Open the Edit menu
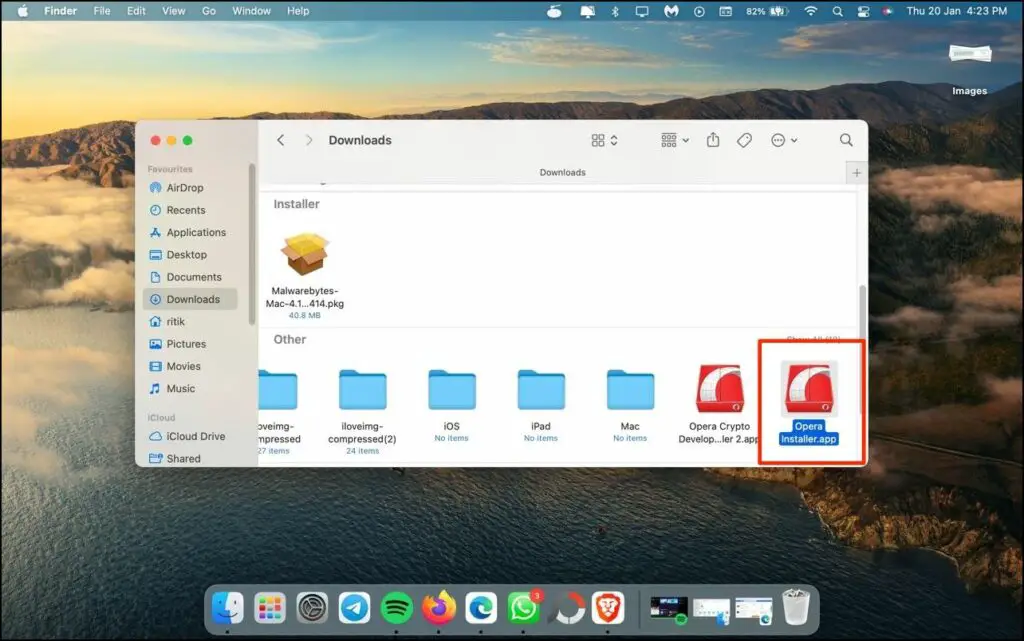The width and height of the screenshot is (1024, 641). coord(136,11)
